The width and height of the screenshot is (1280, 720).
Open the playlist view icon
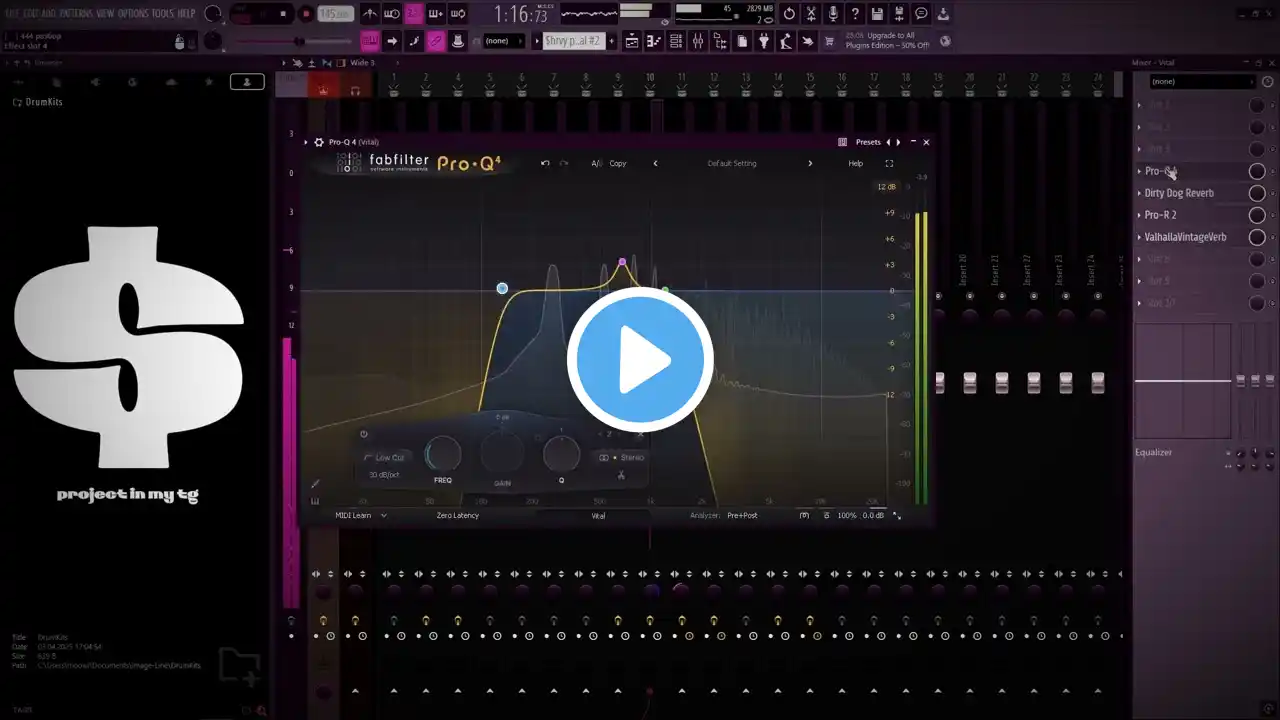pyautogui.click(x=632, y=41)
